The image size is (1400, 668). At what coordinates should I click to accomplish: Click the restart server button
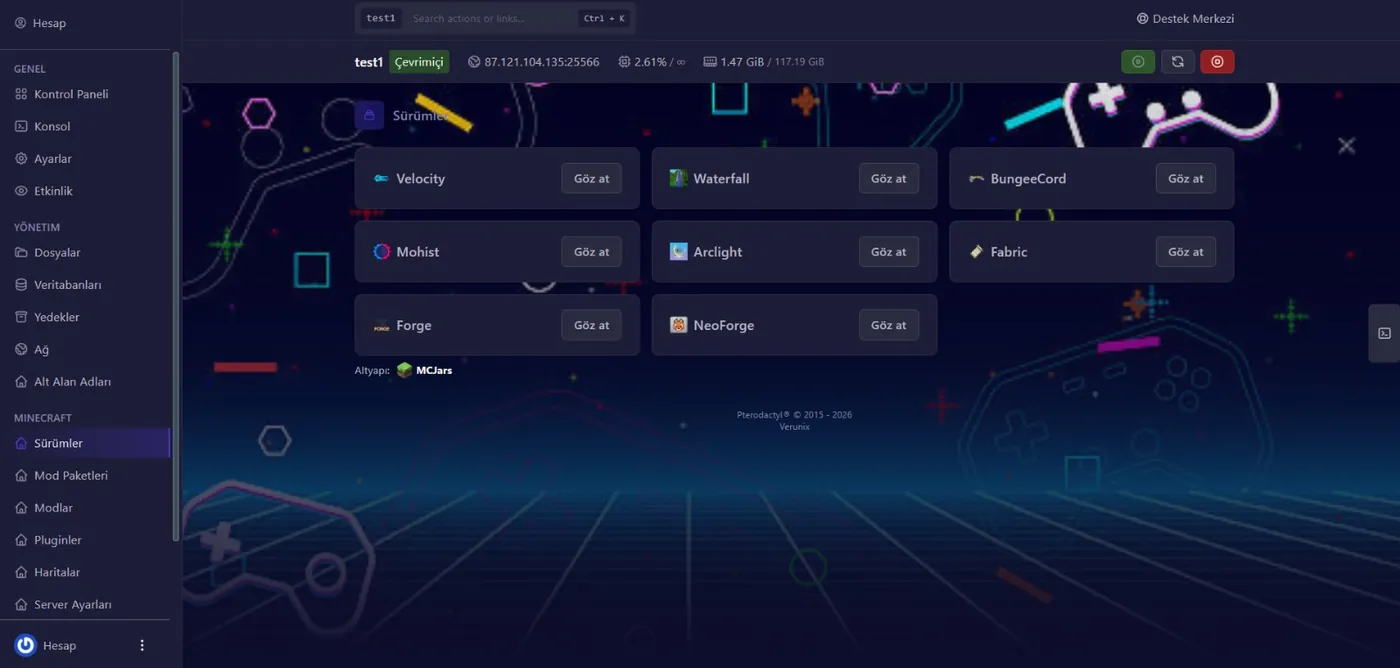click(1178, 62)
